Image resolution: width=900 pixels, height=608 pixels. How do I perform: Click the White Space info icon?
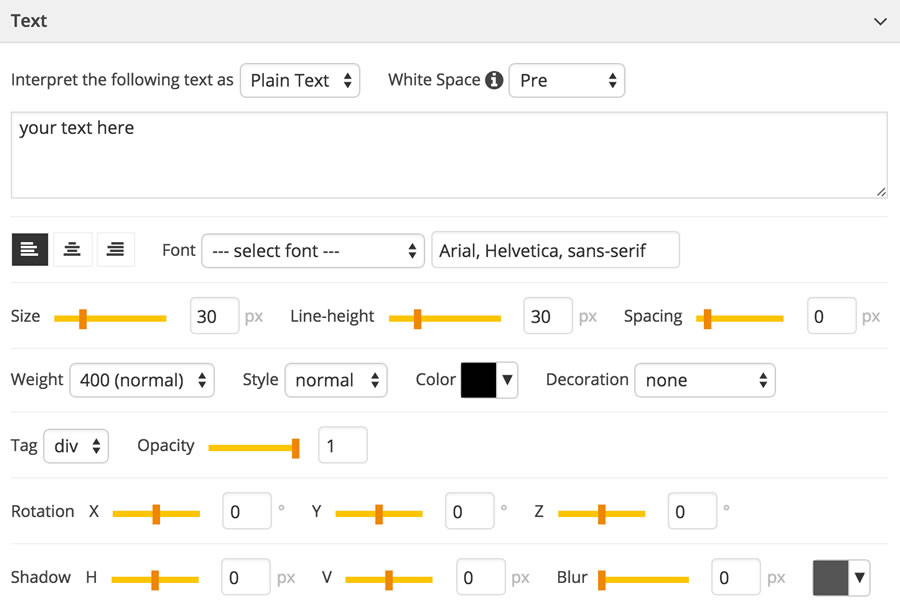coord(494,80)
